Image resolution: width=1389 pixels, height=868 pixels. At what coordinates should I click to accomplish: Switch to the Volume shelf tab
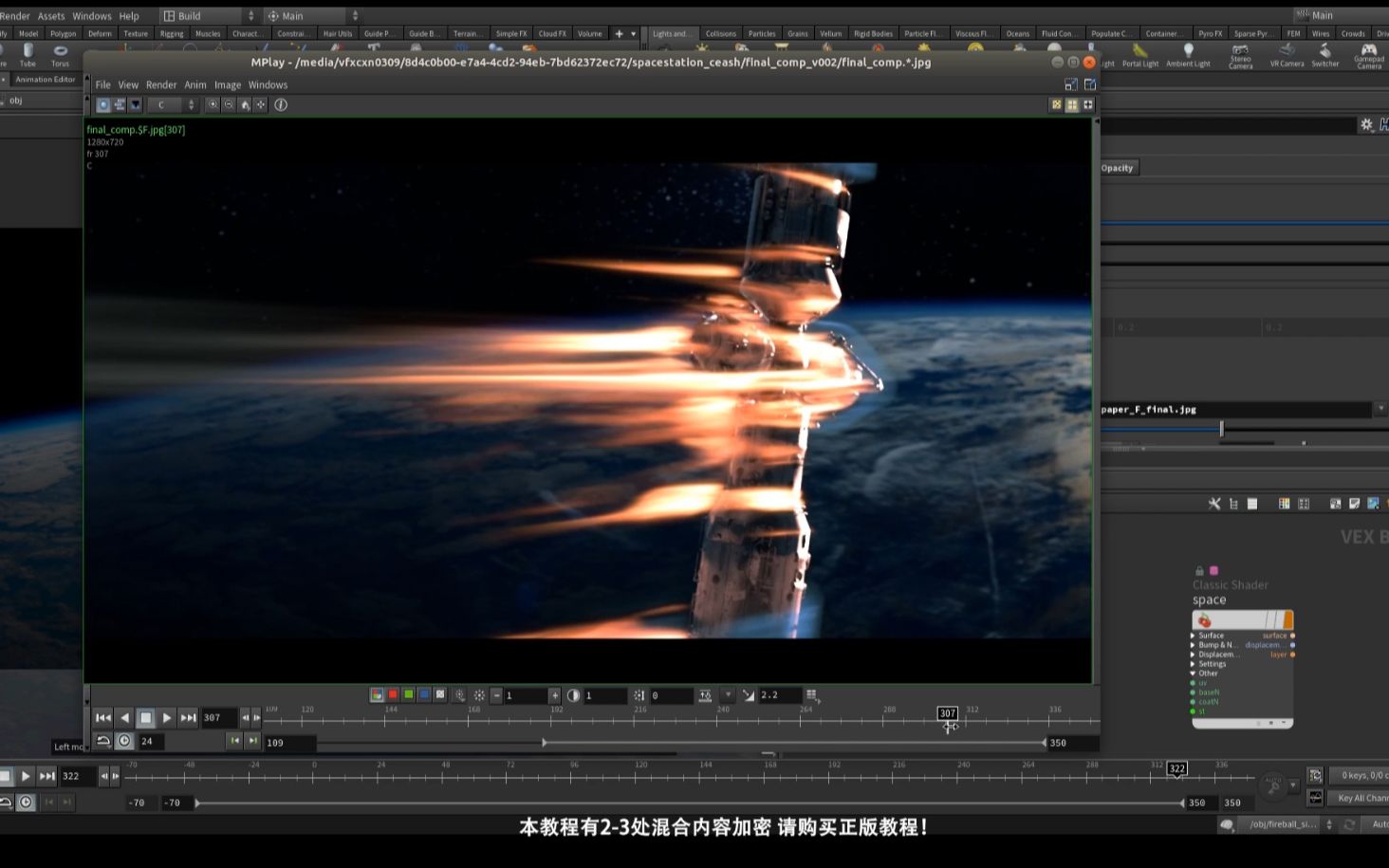click(x=590, y=33)
